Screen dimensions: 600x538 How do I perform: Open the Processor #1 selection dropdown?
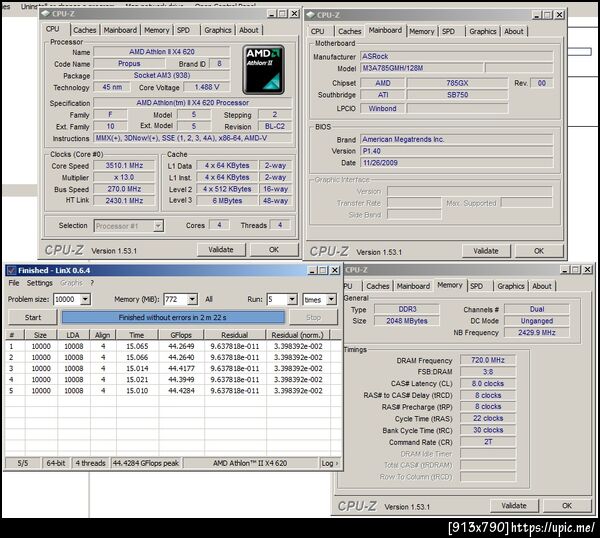tap(158, 226)
